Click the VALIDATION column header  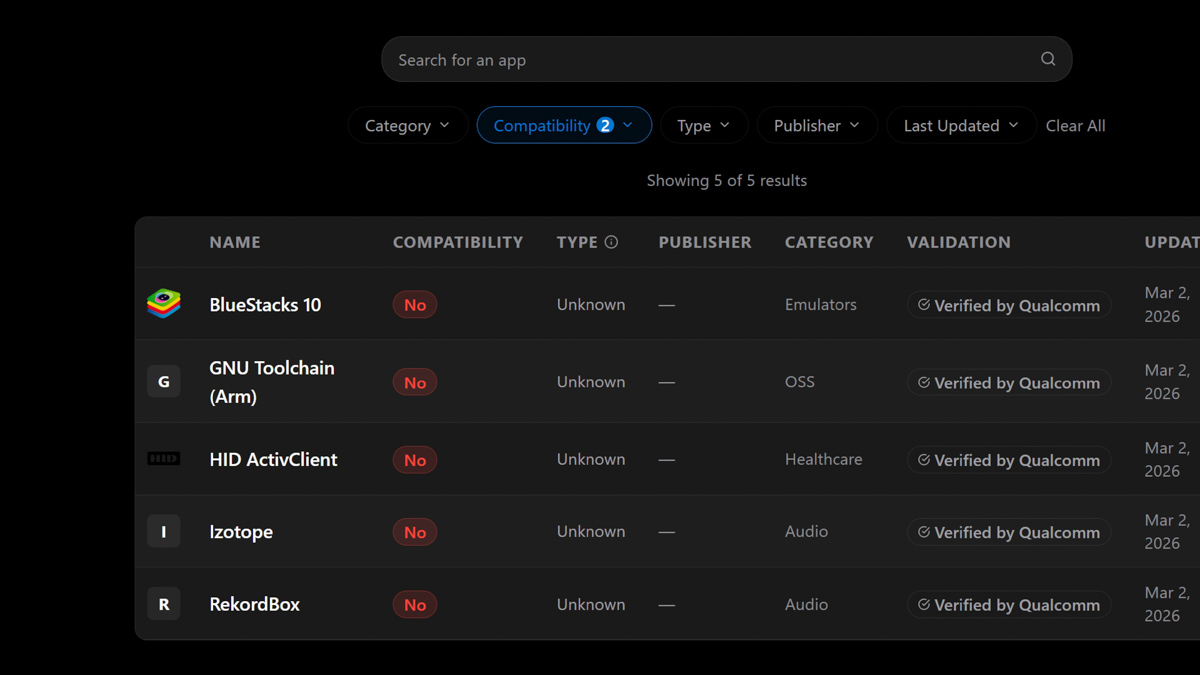[959, 242]
